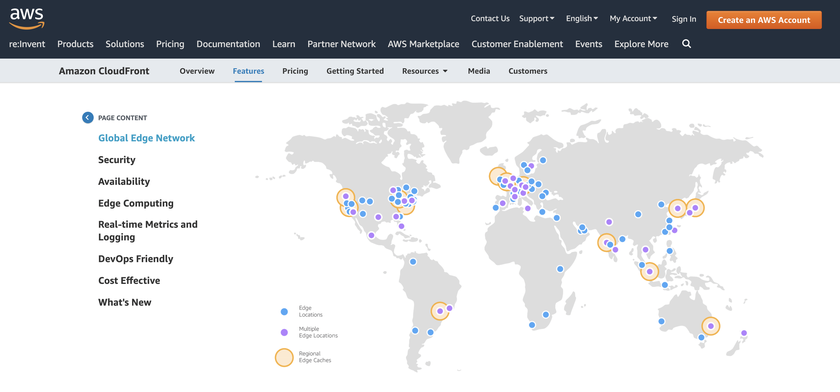Jump to DevOps Friendly section
The image size is (840, 392).
[136, 259]
